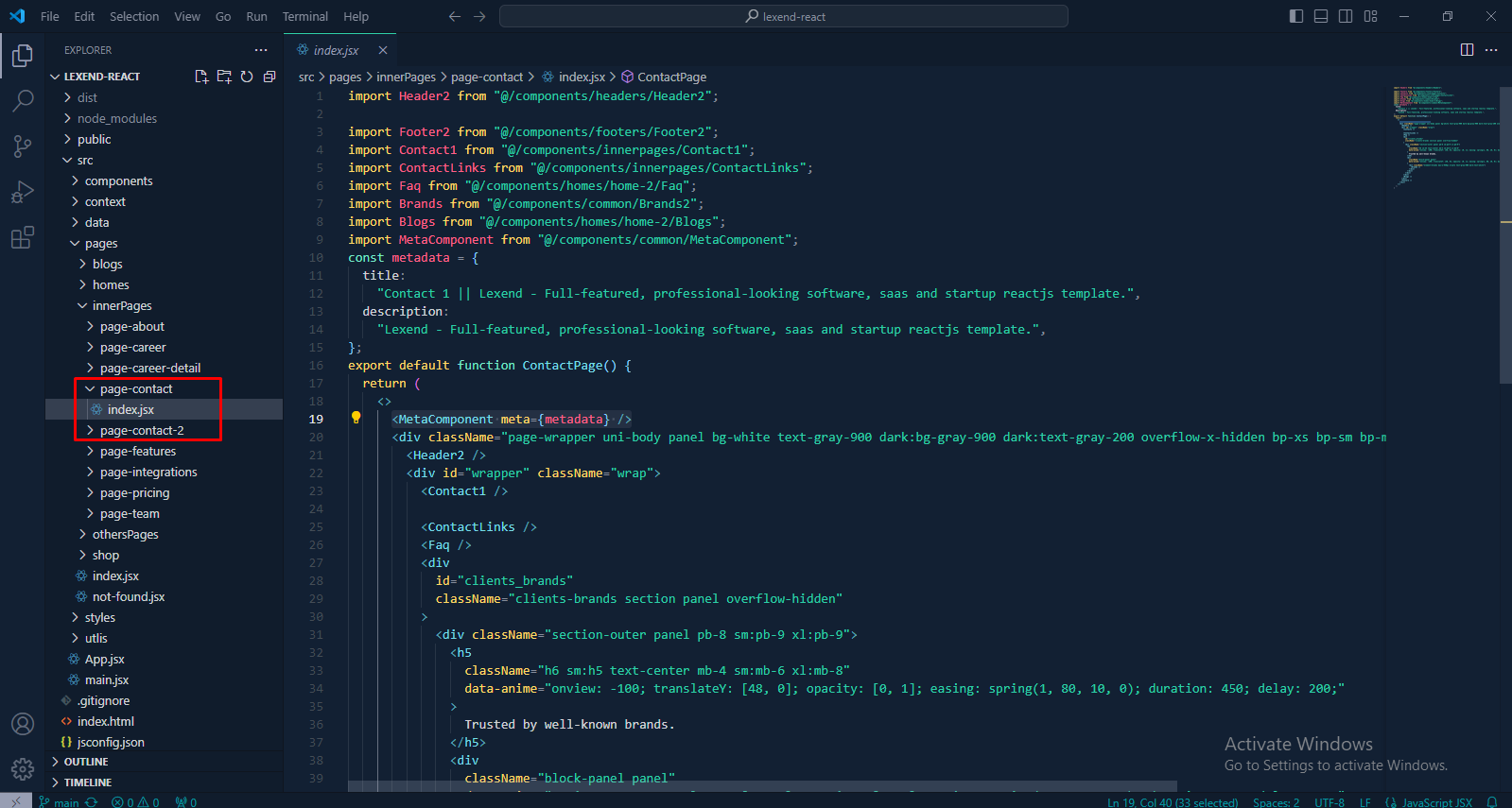This screenshot has height=808, width=1512.
Task: Click the JavaScript JSX language mode button
Action: point(1435,802)
